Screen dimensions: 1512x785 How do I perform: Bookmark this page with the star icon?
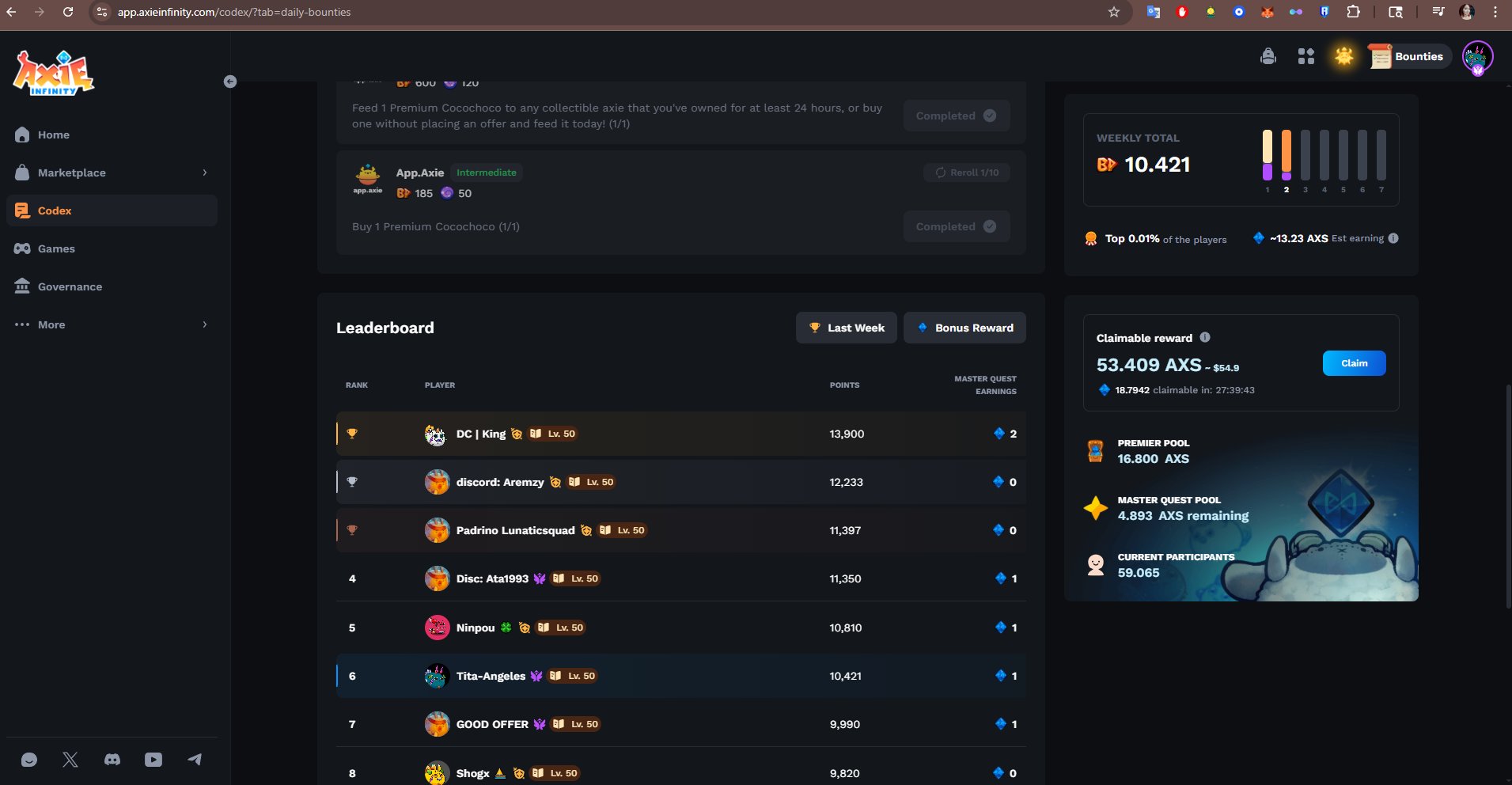[x=1114, y=12]
